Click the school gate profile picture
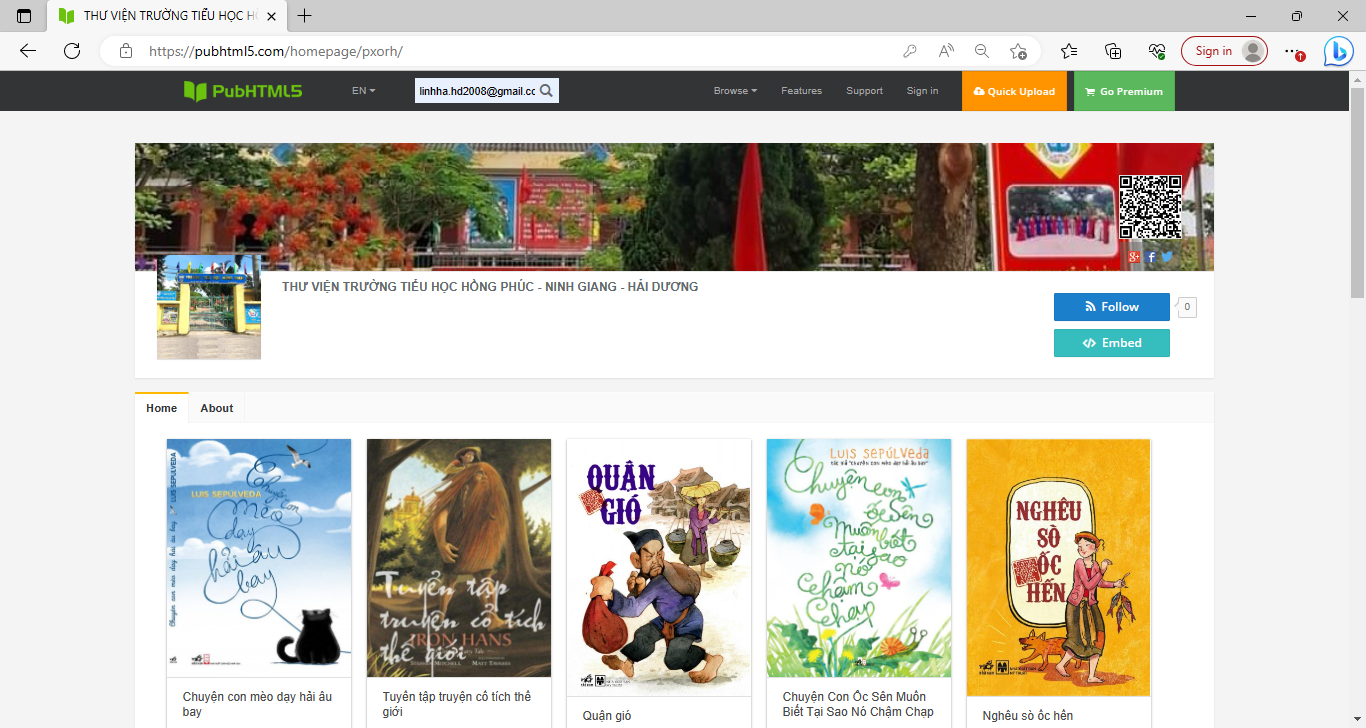 coord(209,307)
